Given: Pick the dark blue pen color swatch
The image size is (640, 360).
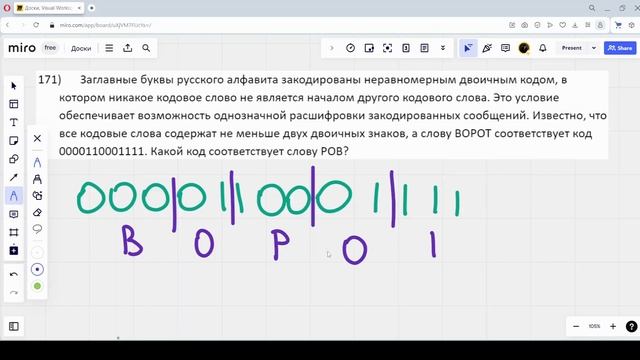Looking at the screenshot, I should click(37, 269).
